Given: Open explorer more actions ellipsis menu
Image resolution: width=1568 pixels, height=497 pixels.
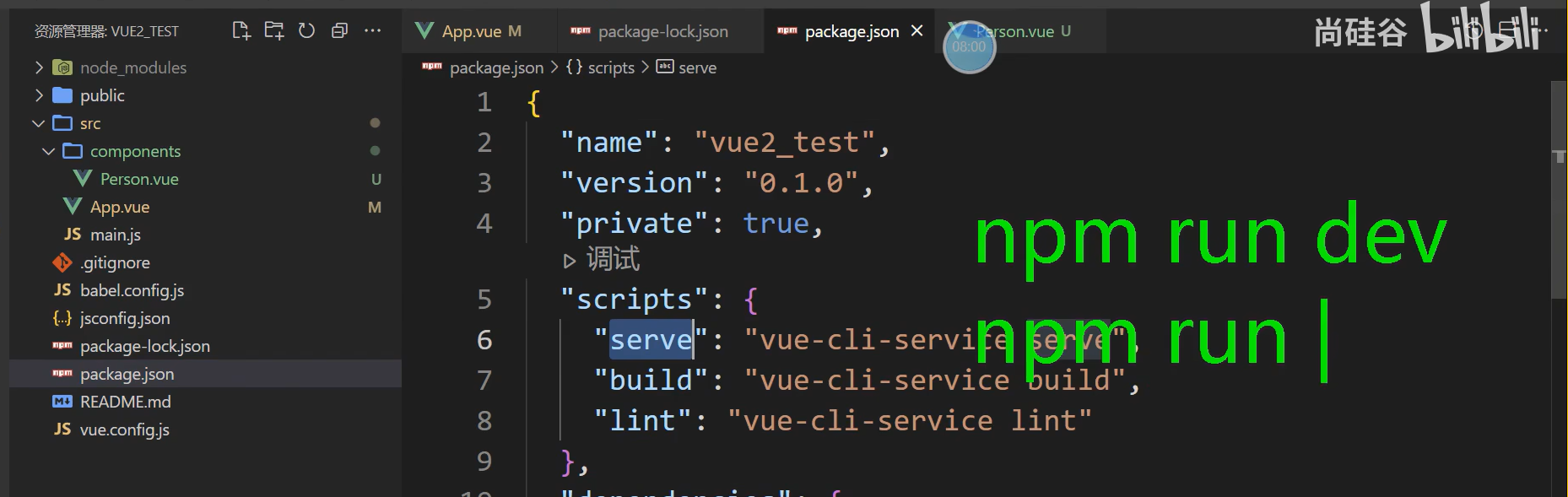Looking at the screenshot, I should click(x=372, y=31).
